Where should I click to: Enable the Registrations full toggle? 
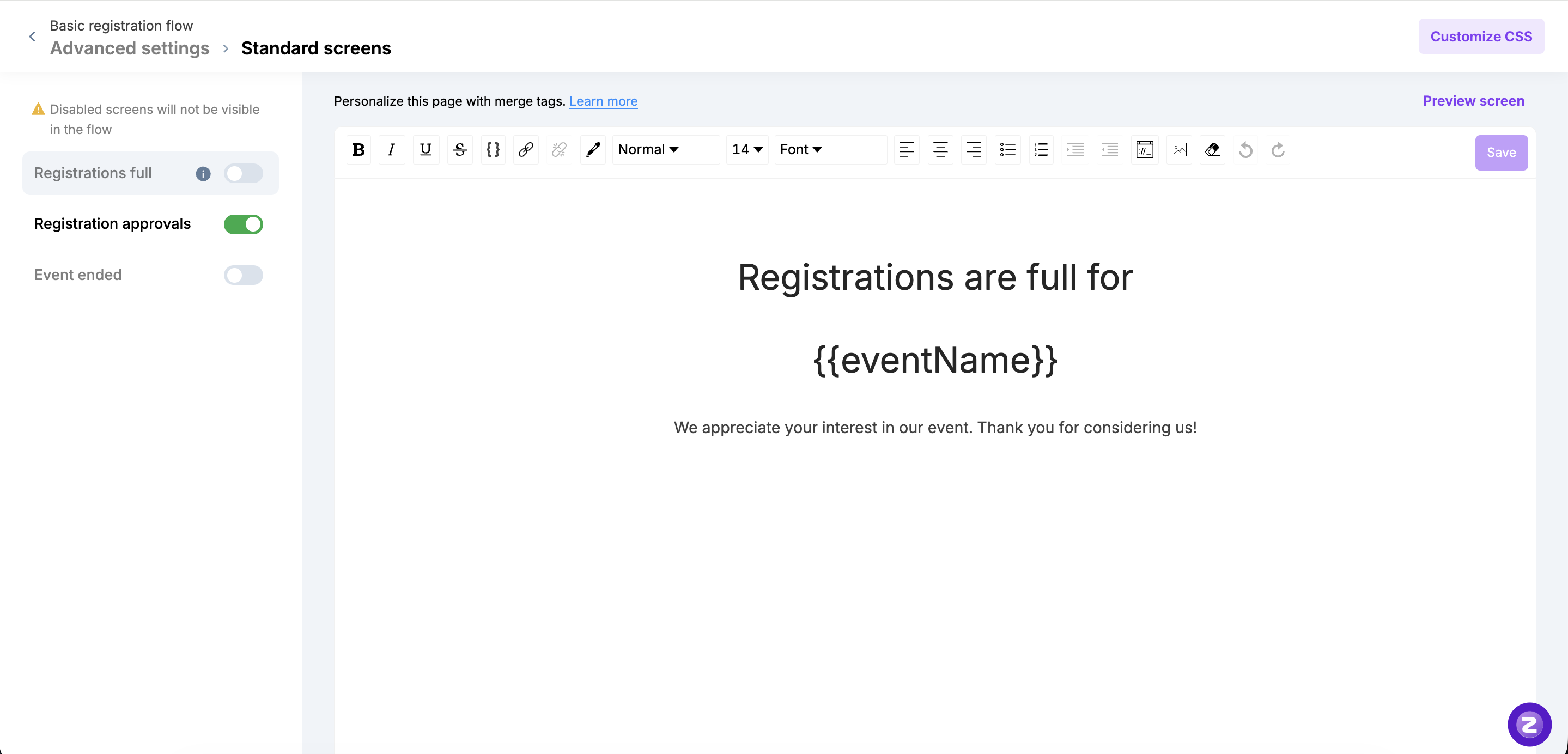pos(243,173)
